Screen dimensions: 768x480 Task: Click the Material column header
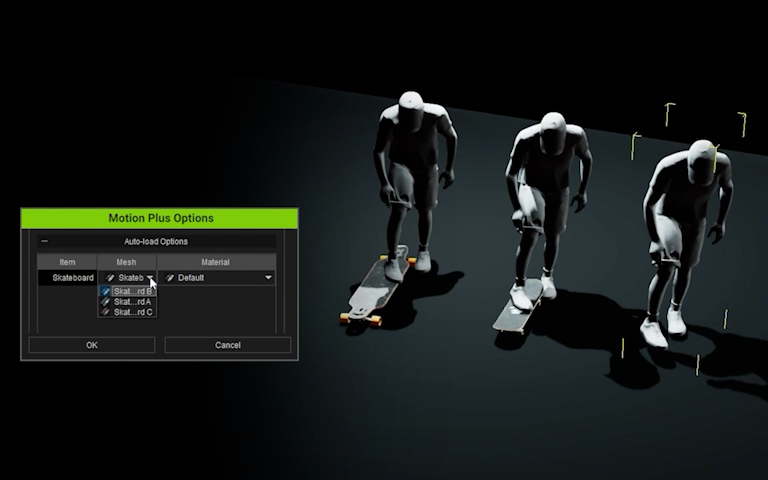216,262
